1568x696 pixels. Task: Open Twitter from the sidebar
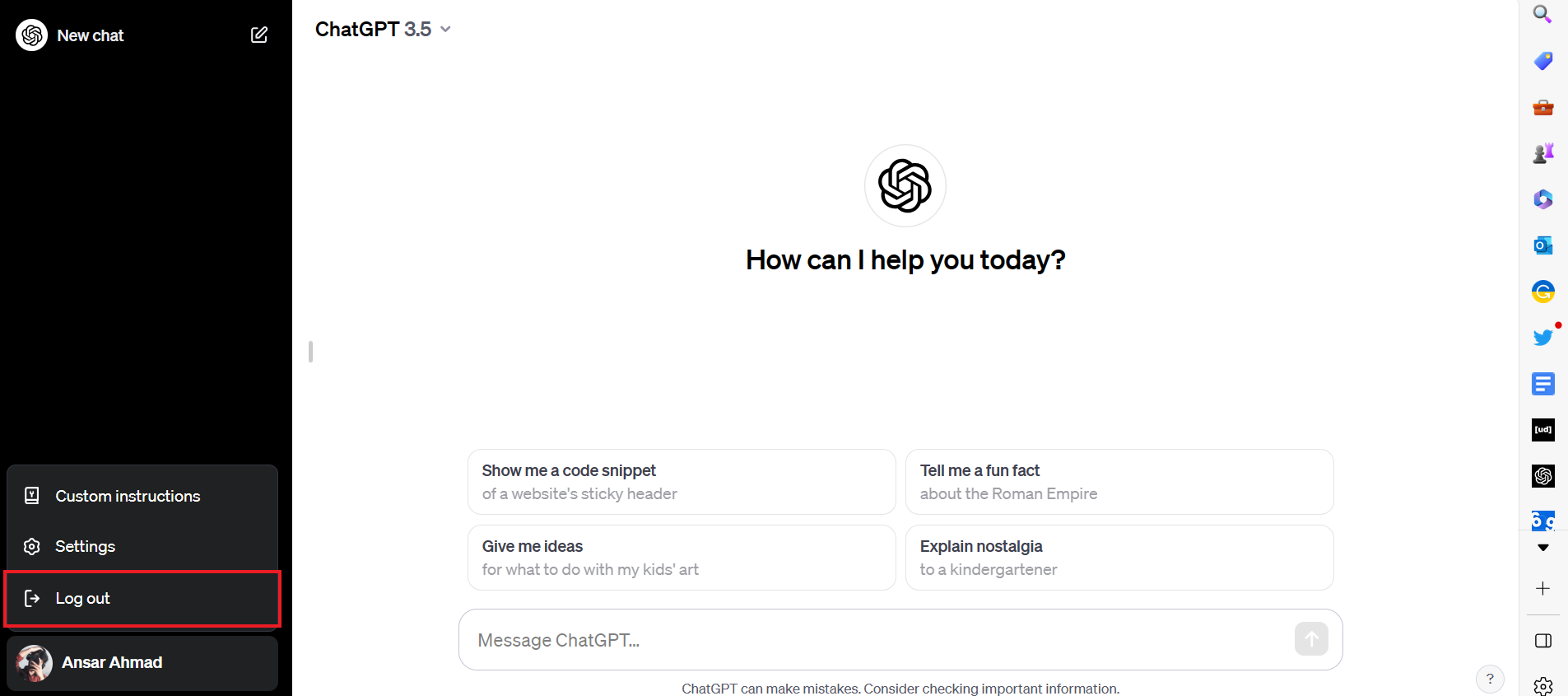click(1543, 337)
